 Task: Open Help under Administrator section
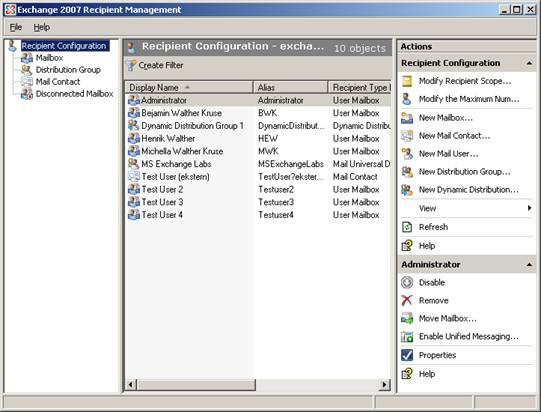(427, 374)
